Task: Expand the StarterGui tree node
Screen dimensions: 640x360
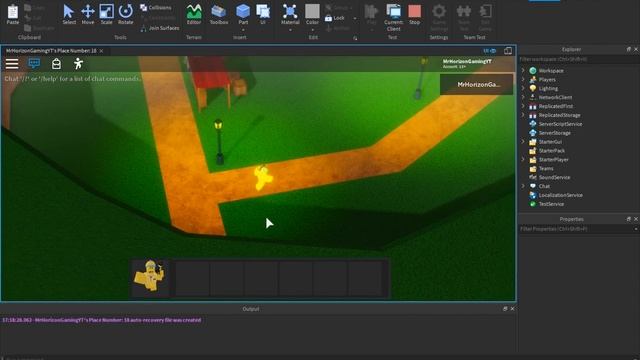Action: 523,142
